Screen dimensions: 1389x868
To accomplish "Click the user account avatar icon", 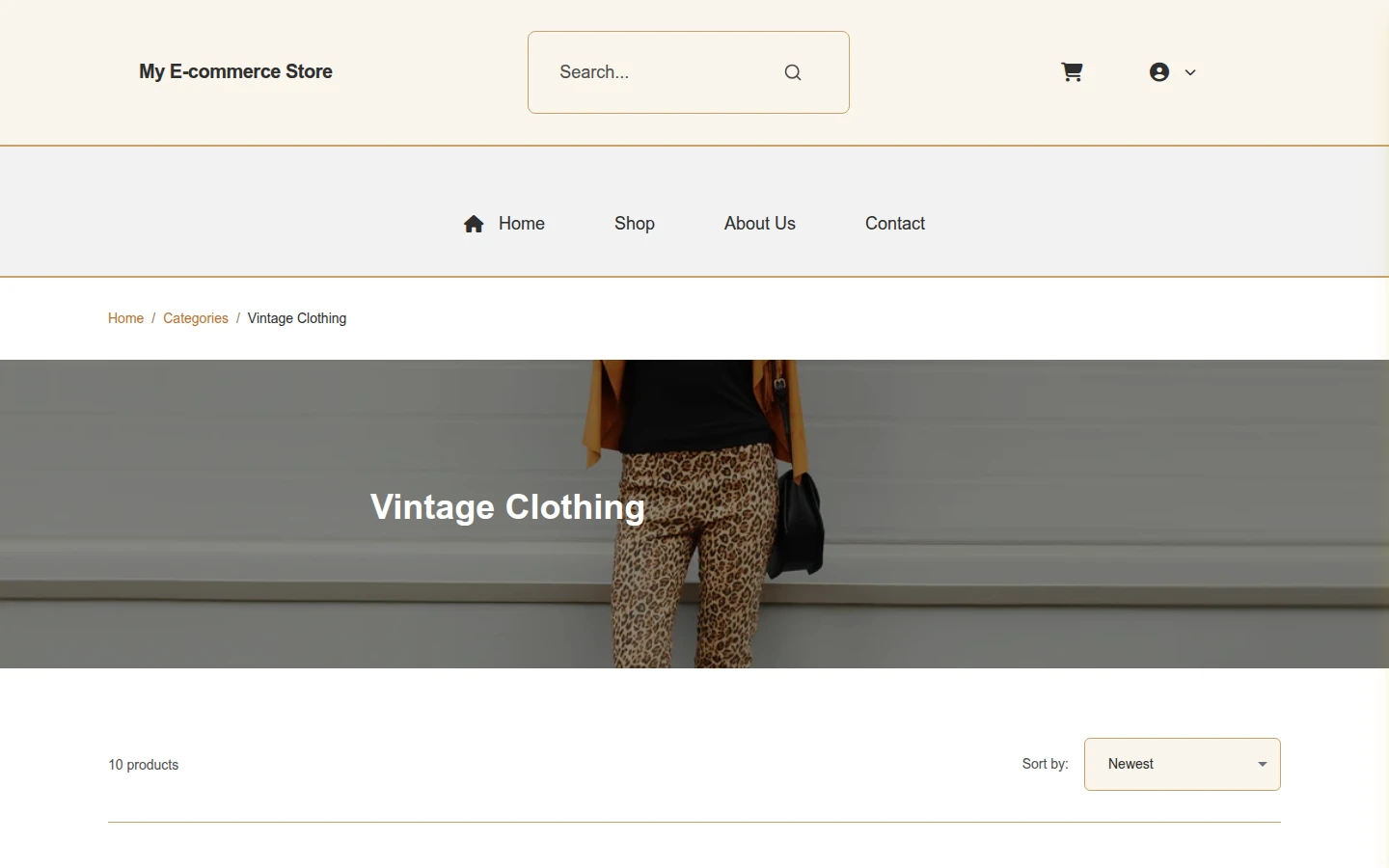I will click(1159, 72).
